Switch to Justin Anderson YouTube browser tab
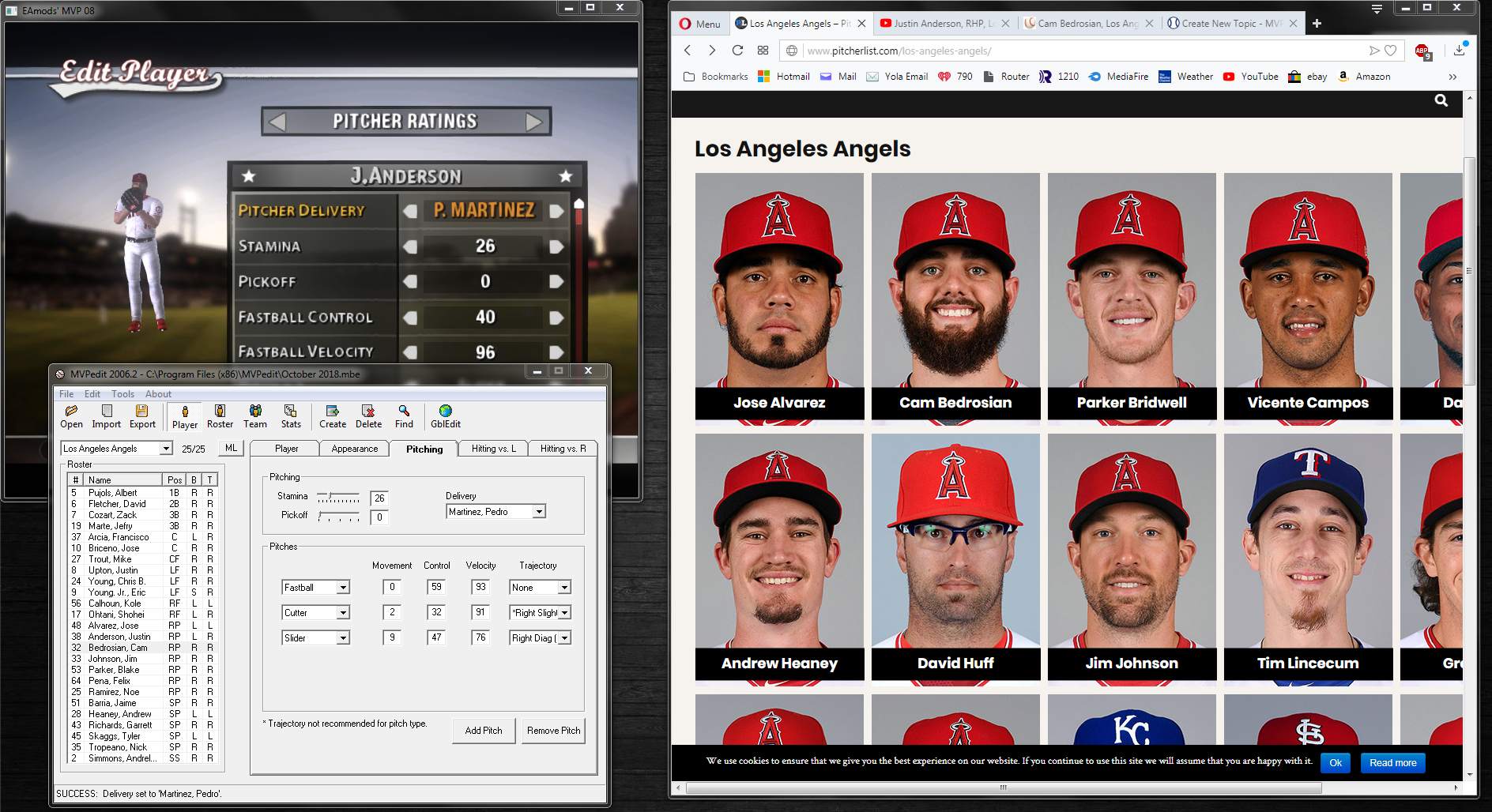1492x812 pixels. click(x=944, y=24)
